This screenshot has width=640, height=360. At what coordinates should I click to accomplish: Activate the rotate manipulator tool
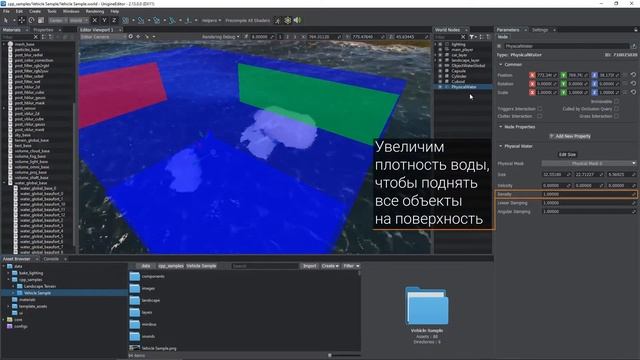point(31,20)
